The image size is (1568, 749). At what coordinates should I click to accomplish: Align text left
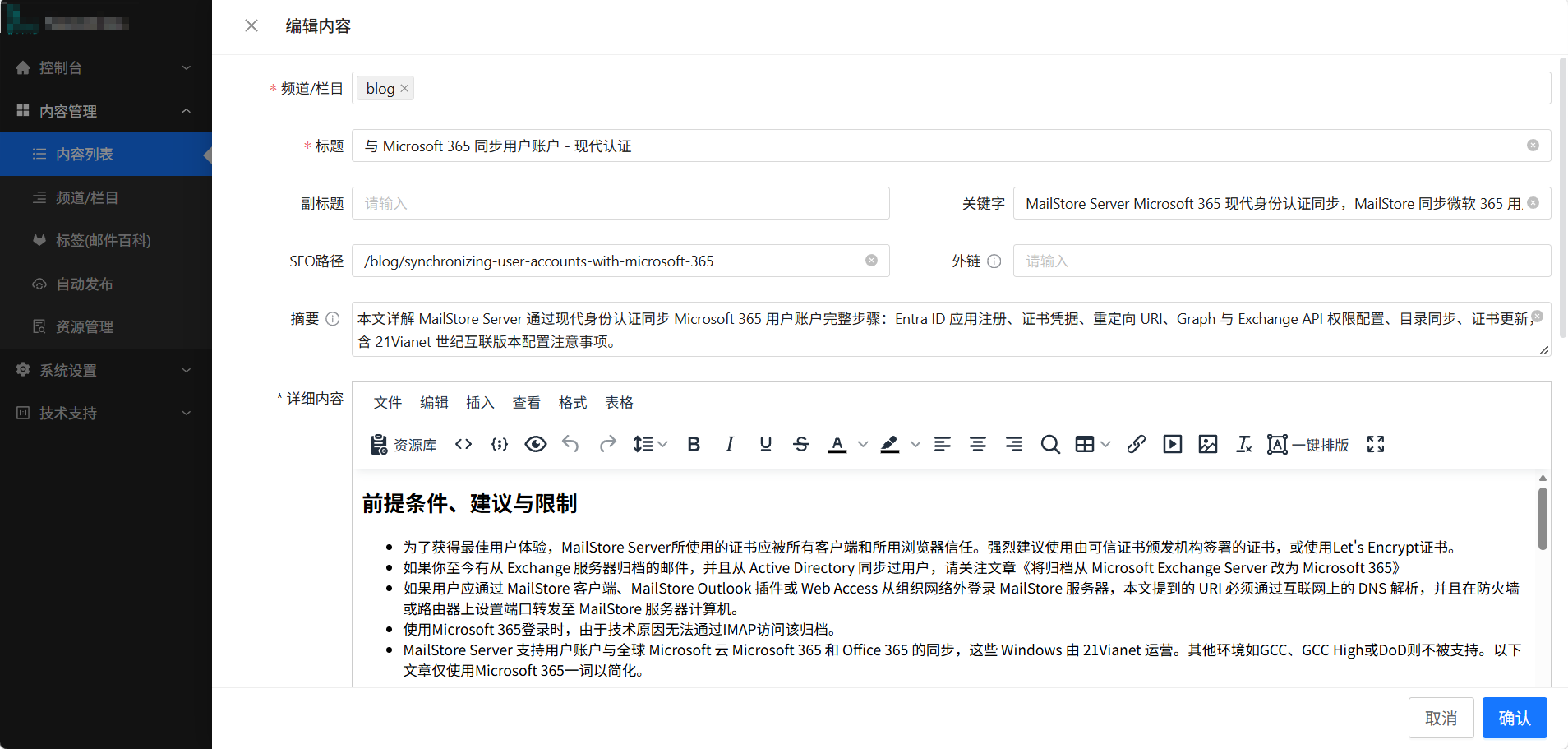click(x=942, y=445)
